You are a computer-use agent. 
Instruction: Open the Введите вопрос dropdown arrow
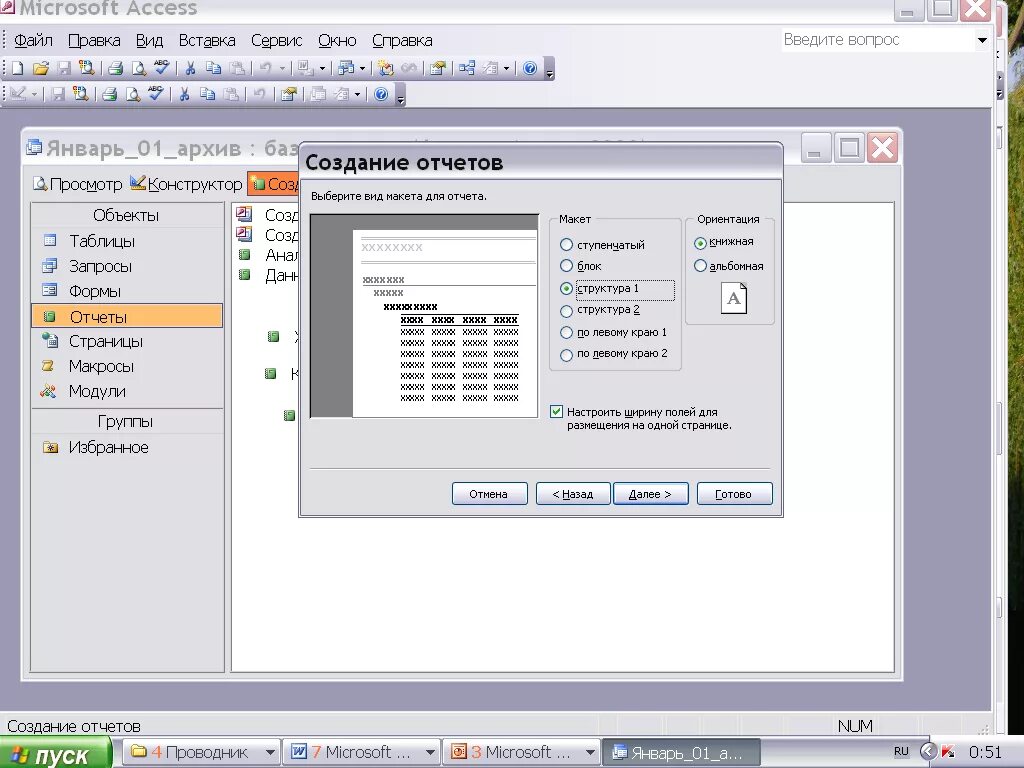(982, 40)
